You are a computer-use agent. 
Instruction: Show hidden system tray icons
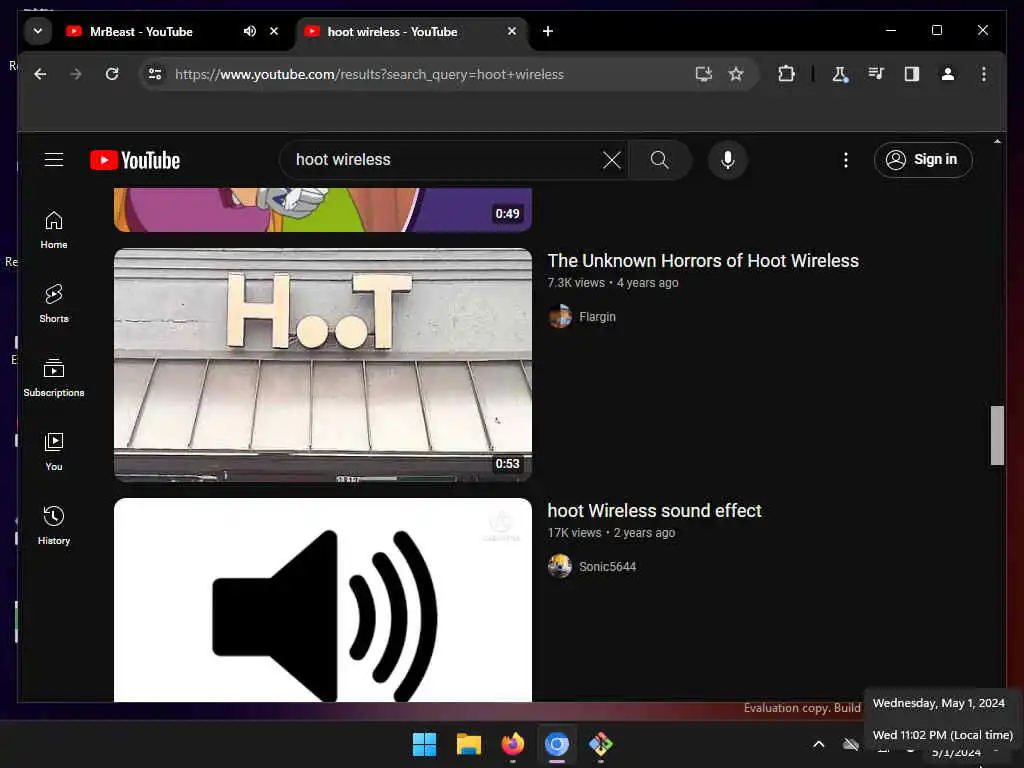[818, 744]
